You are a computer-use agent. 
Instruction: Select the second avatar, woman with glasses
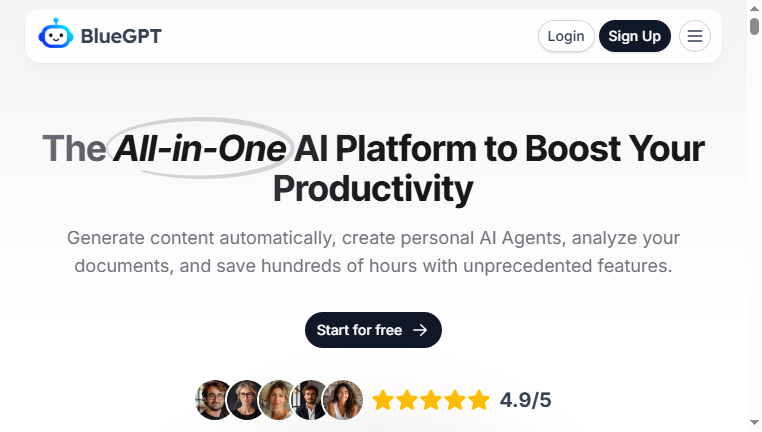(x=246, y=400)
